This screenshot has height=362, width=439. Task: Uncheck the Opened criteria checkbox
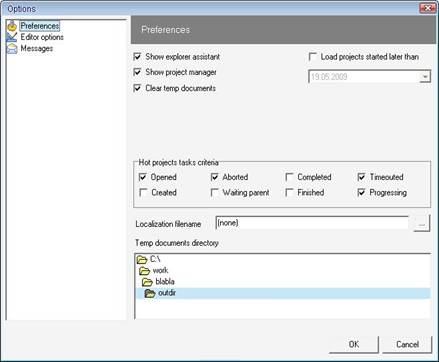tap(143, 177)
